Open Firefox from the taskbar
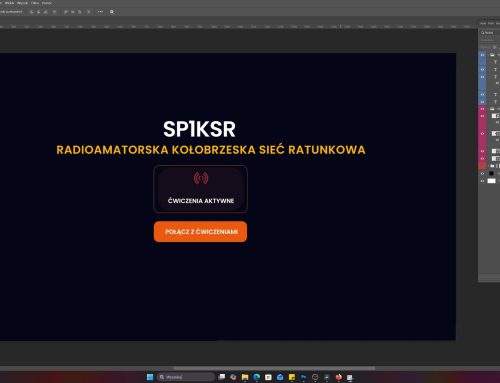The width and height of the screenshot is (500, 383). (x=339, y=377)
